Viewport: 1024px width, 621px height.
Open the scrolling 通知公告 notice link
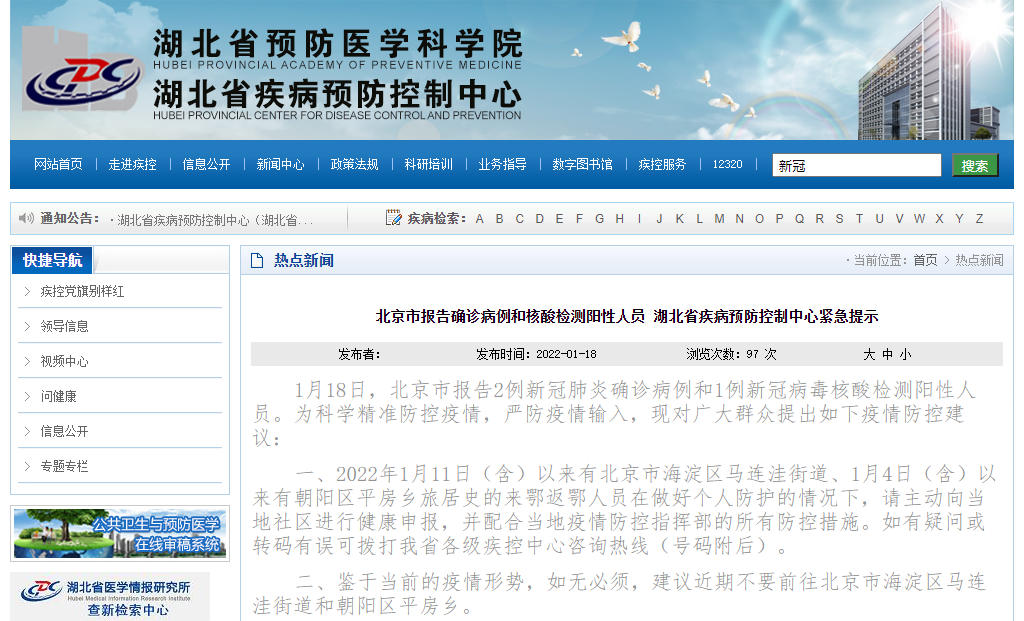pyautogui.click(x=216, y=220)
